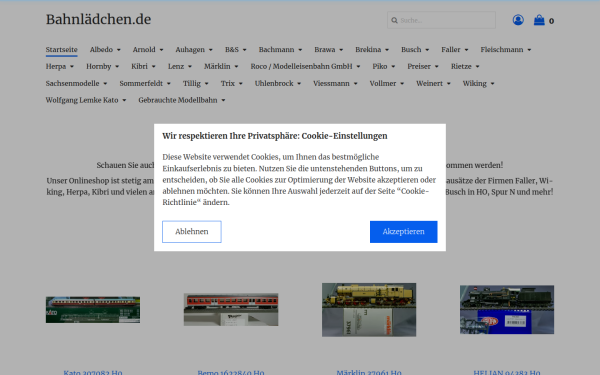
Task: Open the Kato 307082 Ho product image
Action: [93, 310]
